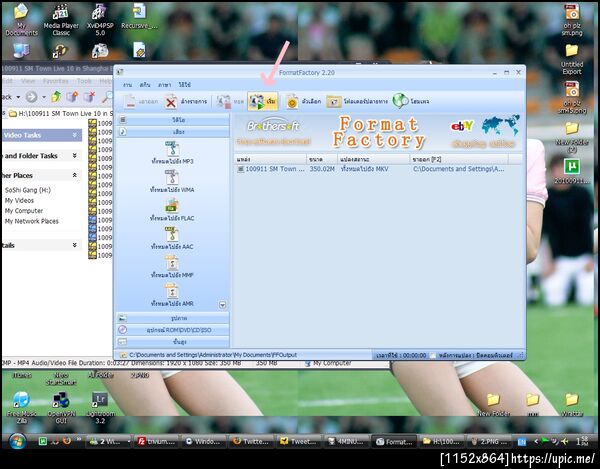This screenshot has width=600, height=469.
Task: Open SoShi Gang (H:) link in Explorer
Action: click(28, 190)
